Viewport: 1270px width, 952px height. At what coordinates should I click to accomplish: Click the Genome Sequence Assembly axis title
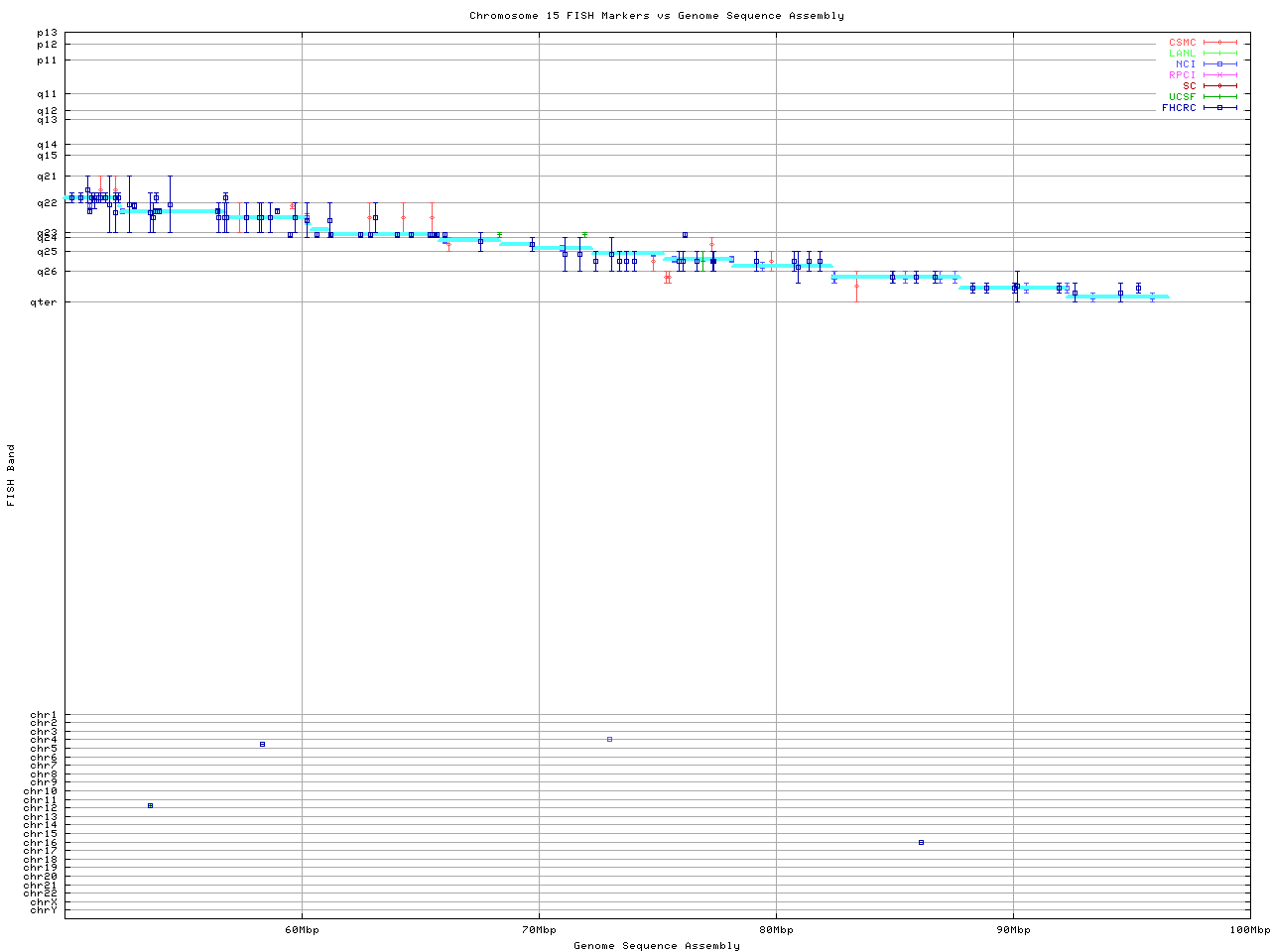pos(657,946)
